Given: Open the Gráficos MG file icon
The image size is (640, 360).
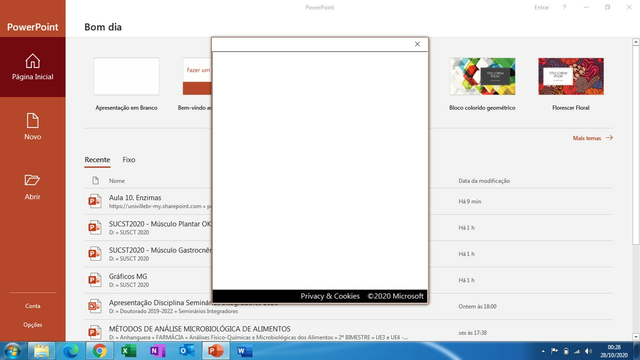Looking at the screenshot, I should coord(95,280).
